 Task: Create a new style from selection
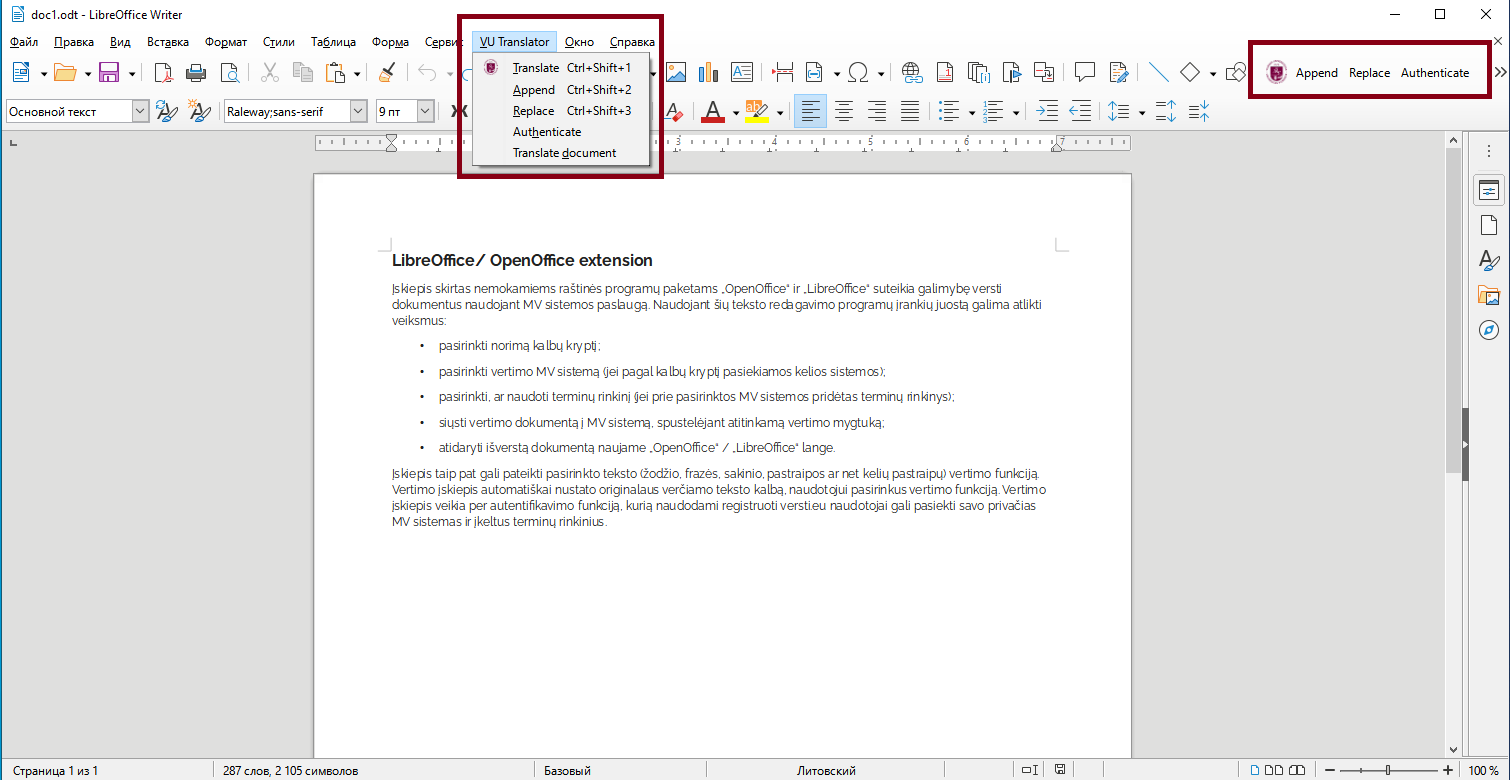[x=199, y=111]
